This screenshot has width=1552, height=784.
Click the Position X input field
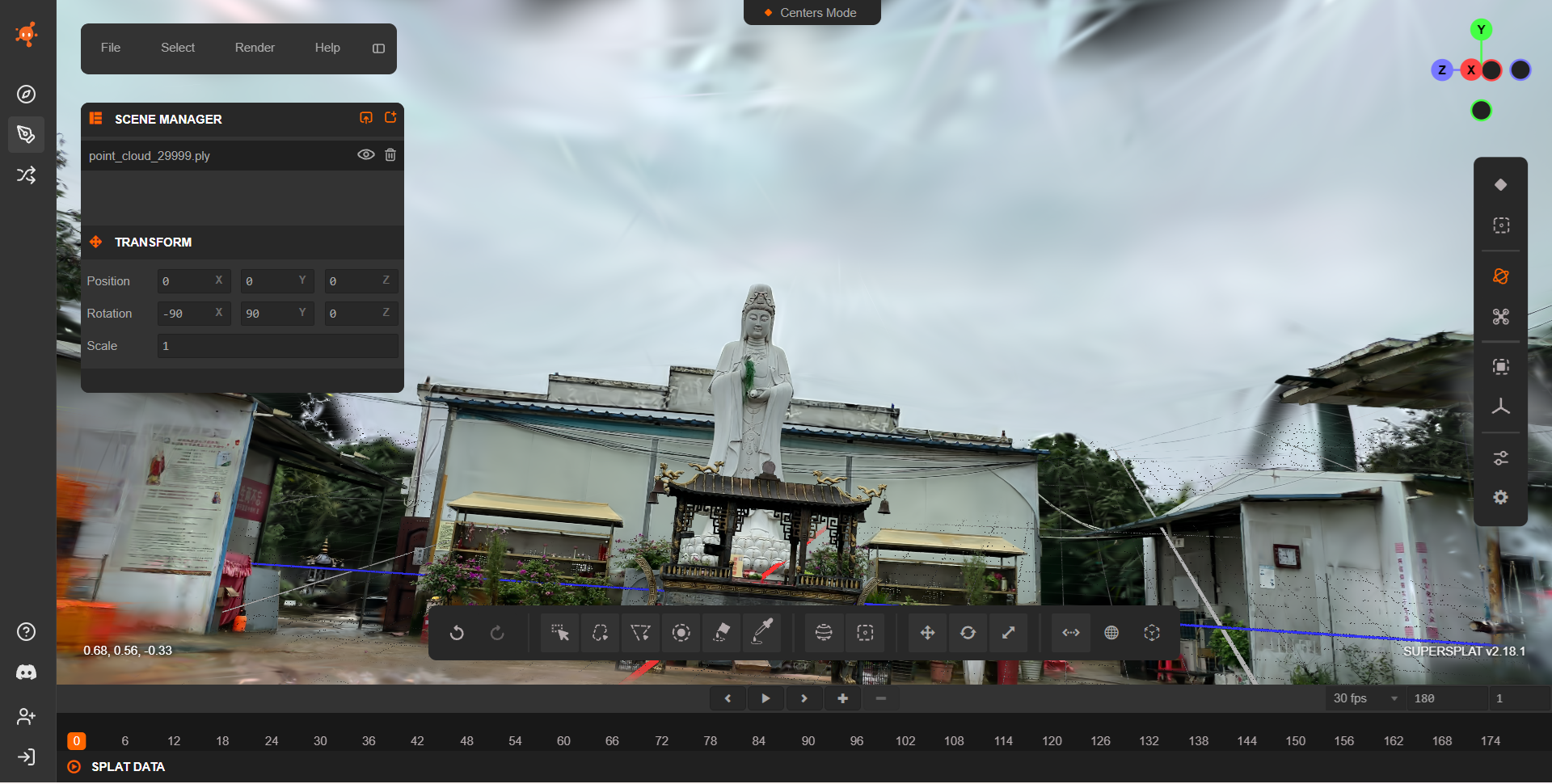[x=194, y=281]
